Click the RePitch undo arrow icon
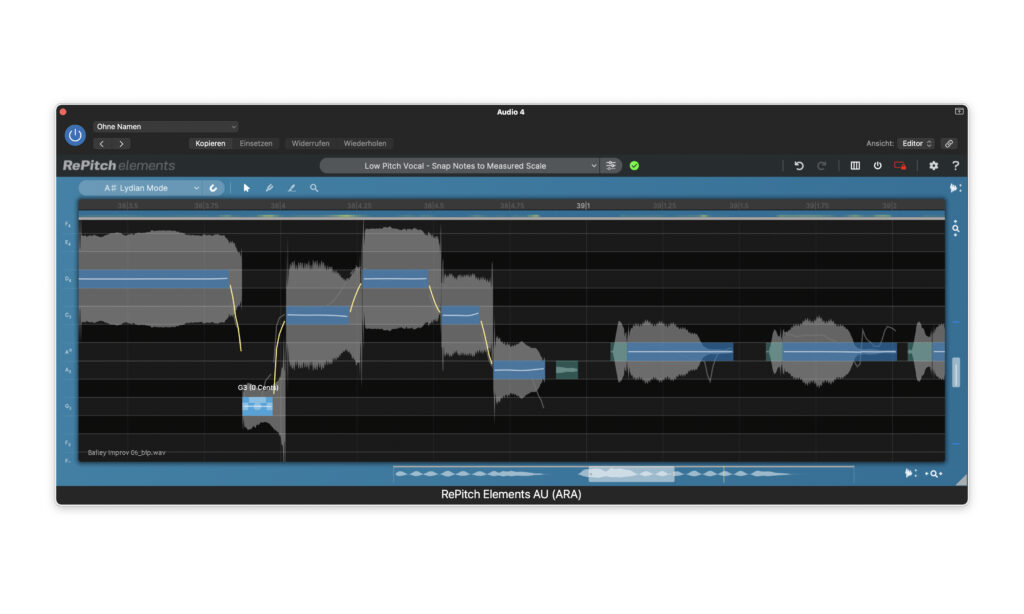Image resolution: width=1024 pixels, height=614 pixels. click(x=799, y=166)
